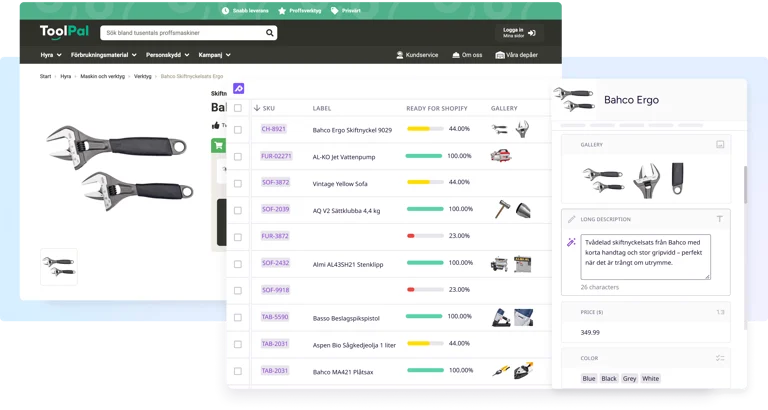768x410 pixels.
Task: Click the price value 349.99
Action: point(590,332)
